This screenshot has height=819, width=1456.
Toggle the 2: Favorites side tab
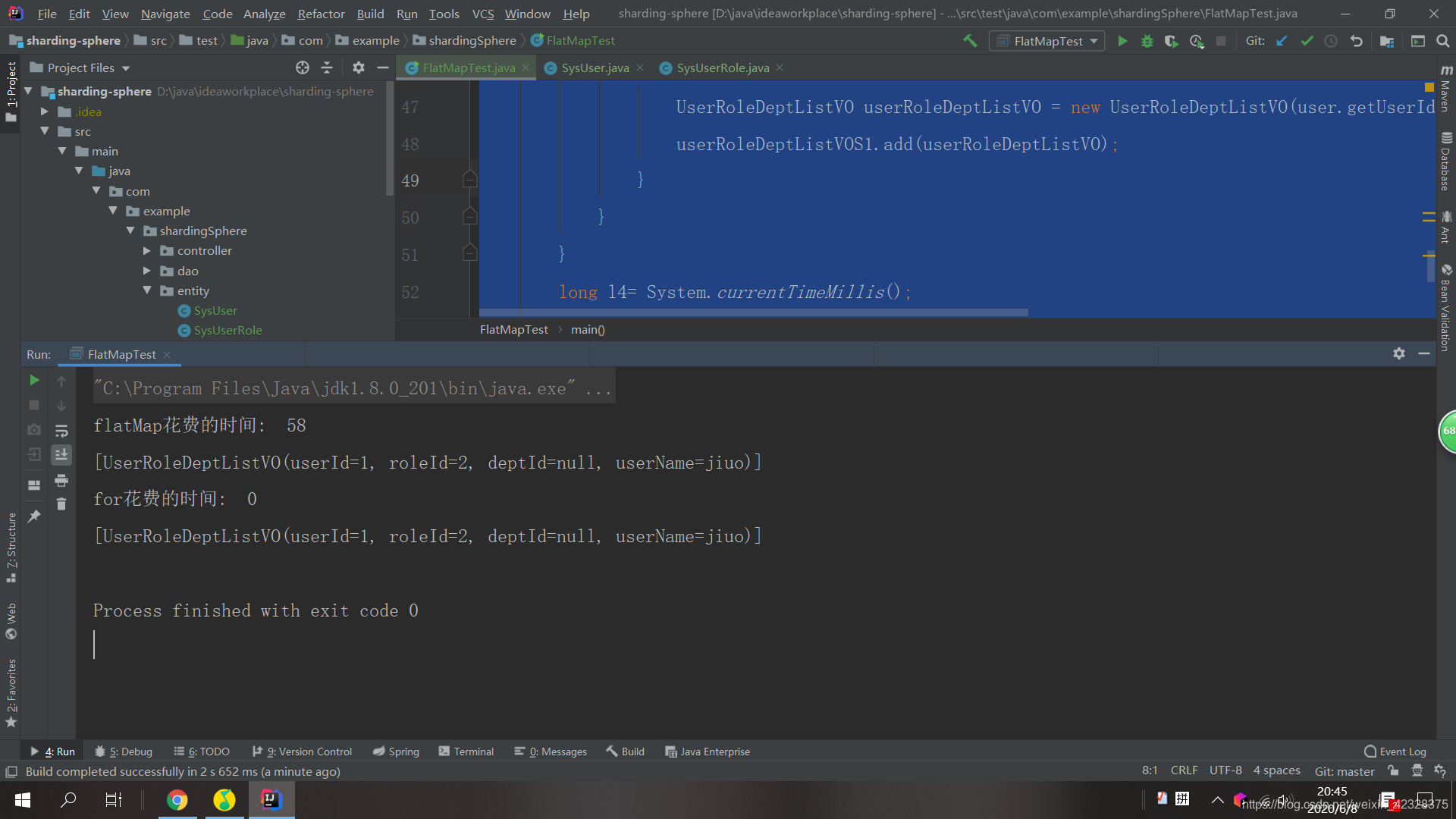pyautogui.click(x=11, y=693)
